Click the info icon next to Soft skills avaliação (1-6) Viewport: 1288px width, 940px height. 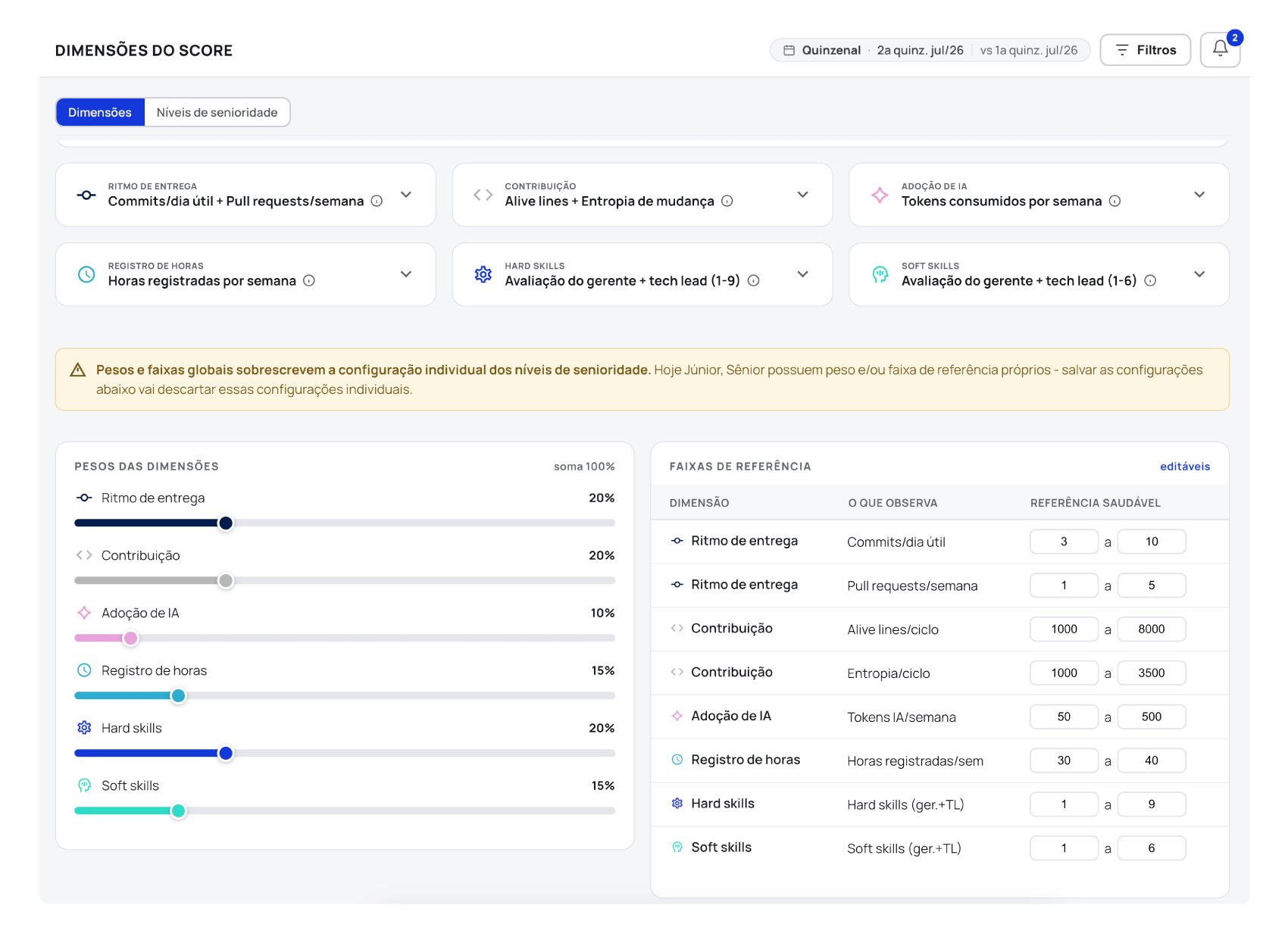(x=1150, y=280)
